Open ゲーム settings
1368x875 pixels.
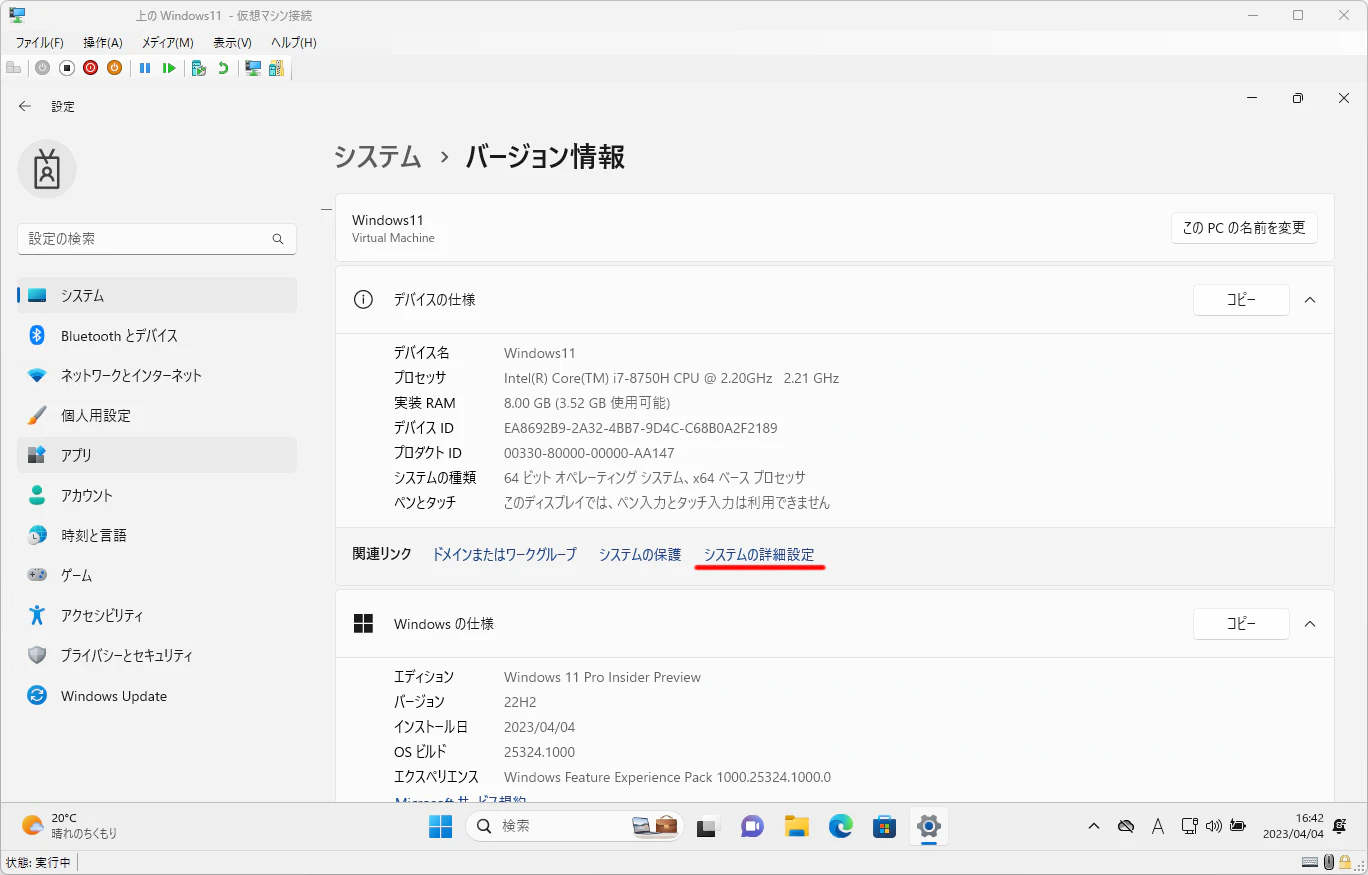(157, 575)
